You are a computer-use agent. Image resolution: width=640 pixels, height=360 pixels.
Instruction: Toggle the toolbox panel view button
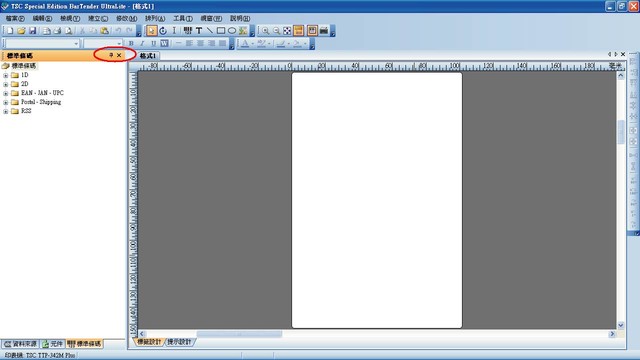tap(312, 31)
